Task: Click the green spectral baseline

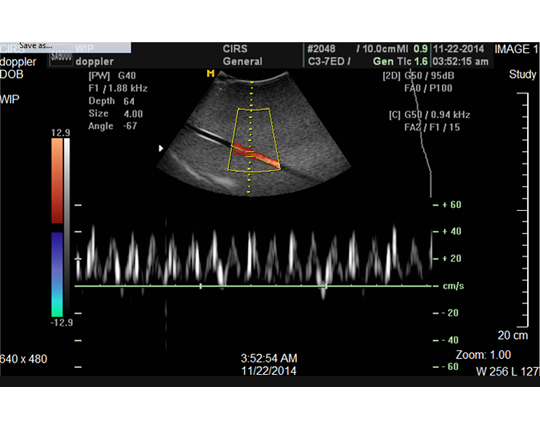Action: click(x=253, y=286)
